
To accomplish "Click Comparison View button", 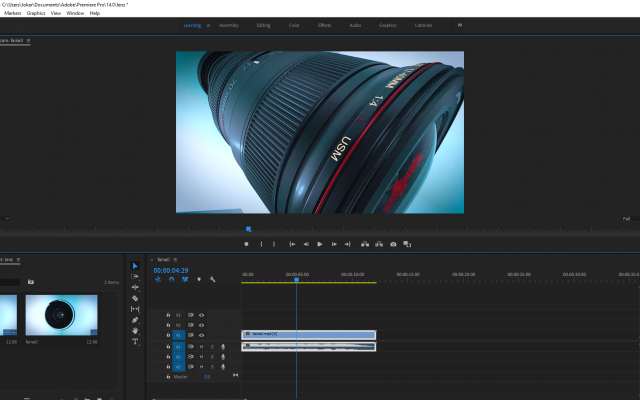I will tap(407, 244).
